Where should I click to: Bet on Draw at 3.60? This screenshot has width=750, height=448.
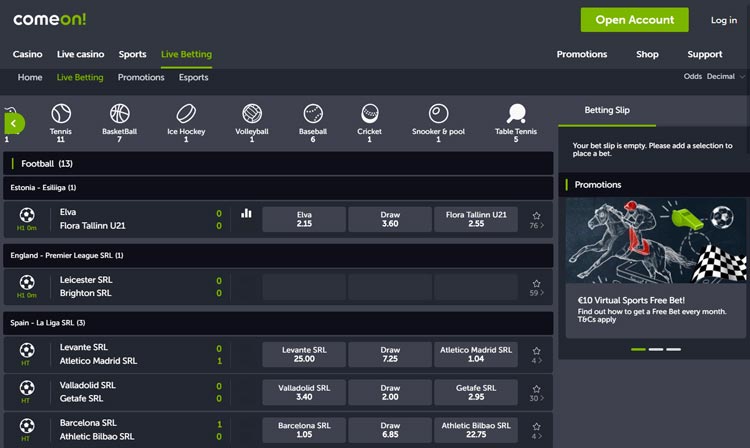[390, 219]
